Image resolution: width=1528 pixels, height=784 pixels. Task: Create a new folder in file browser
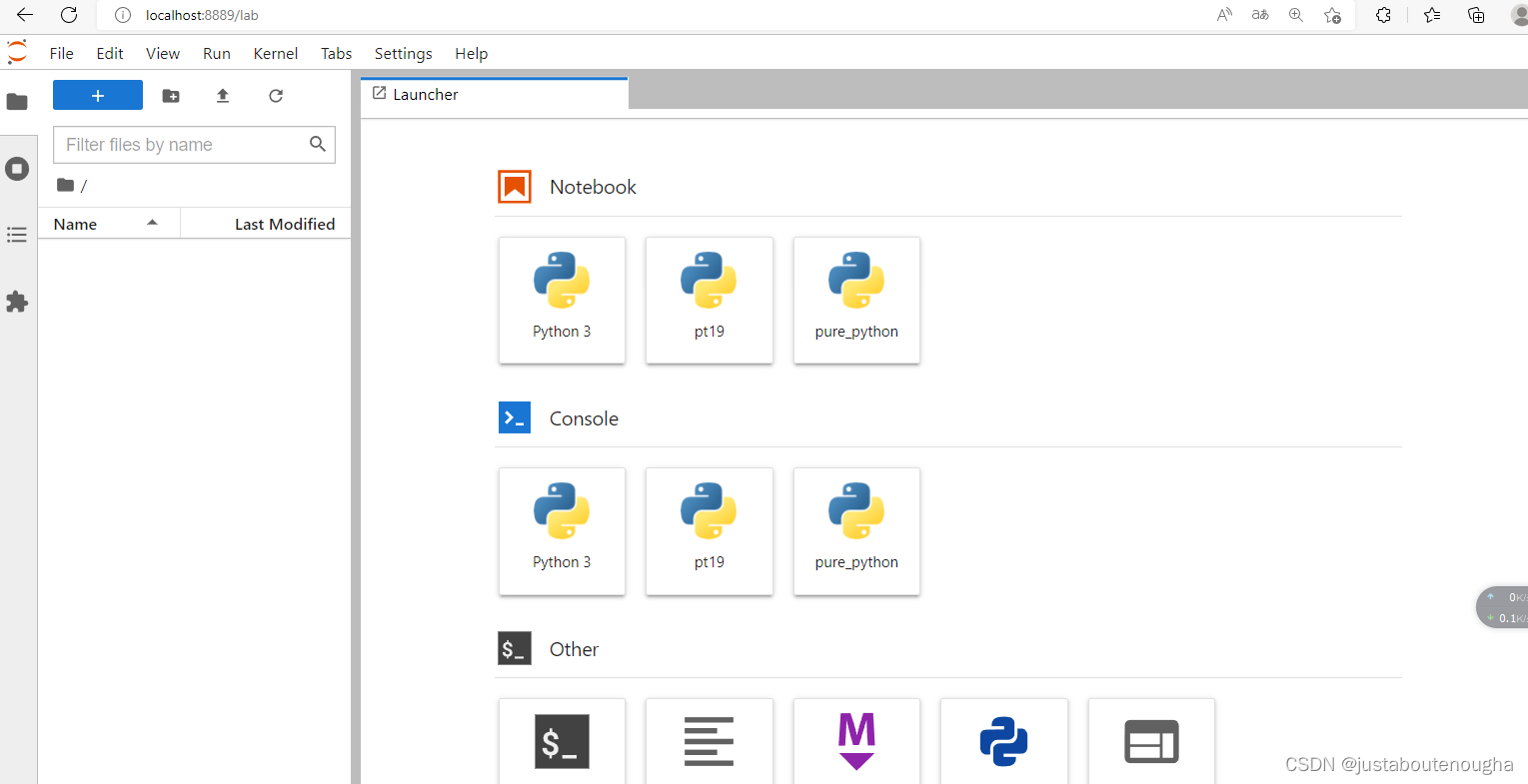171,96
